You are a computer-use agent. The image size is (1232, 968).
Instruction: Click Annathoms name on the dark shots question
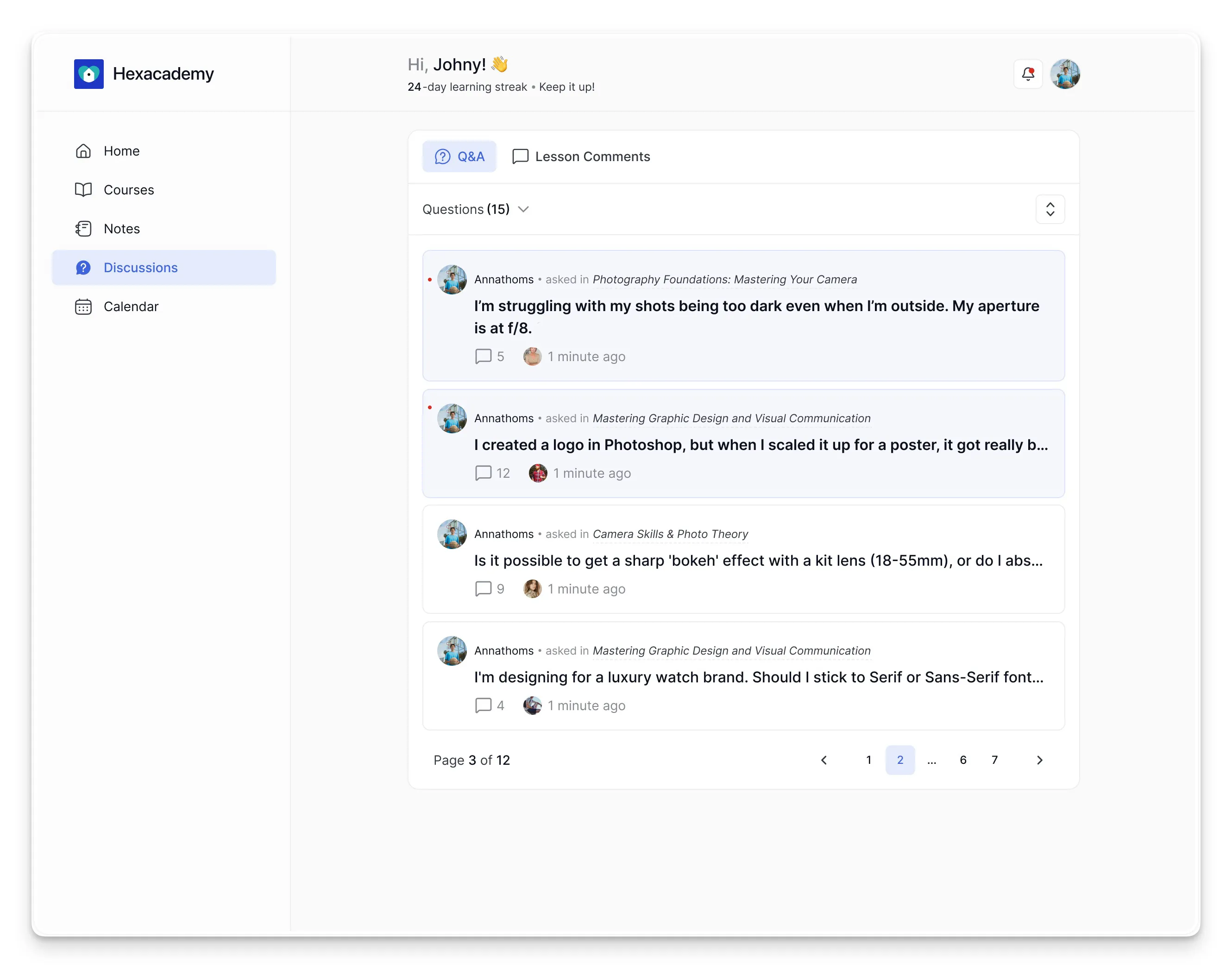[x=503, y=280]
